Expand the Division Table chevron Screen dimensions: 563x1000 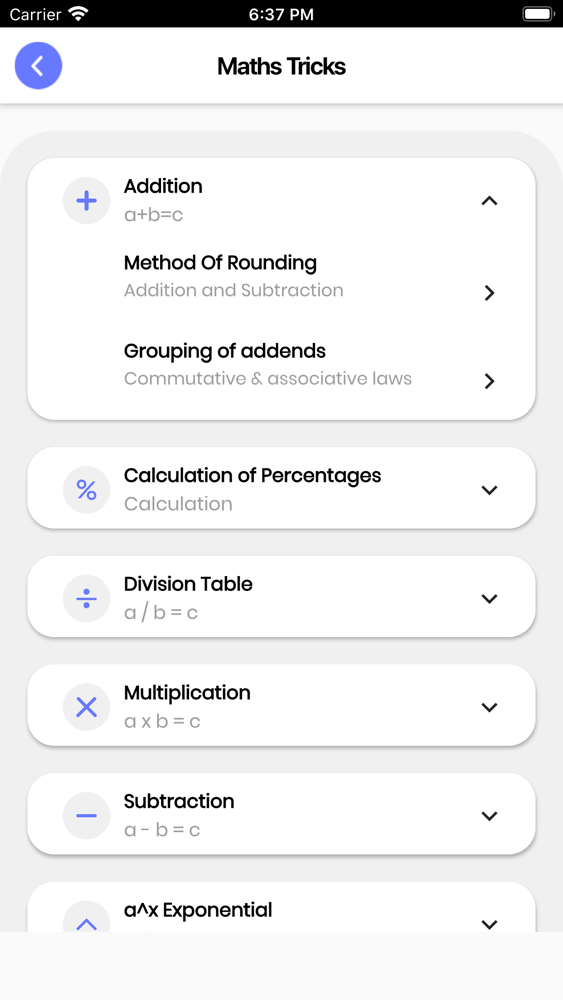[489, 598]
